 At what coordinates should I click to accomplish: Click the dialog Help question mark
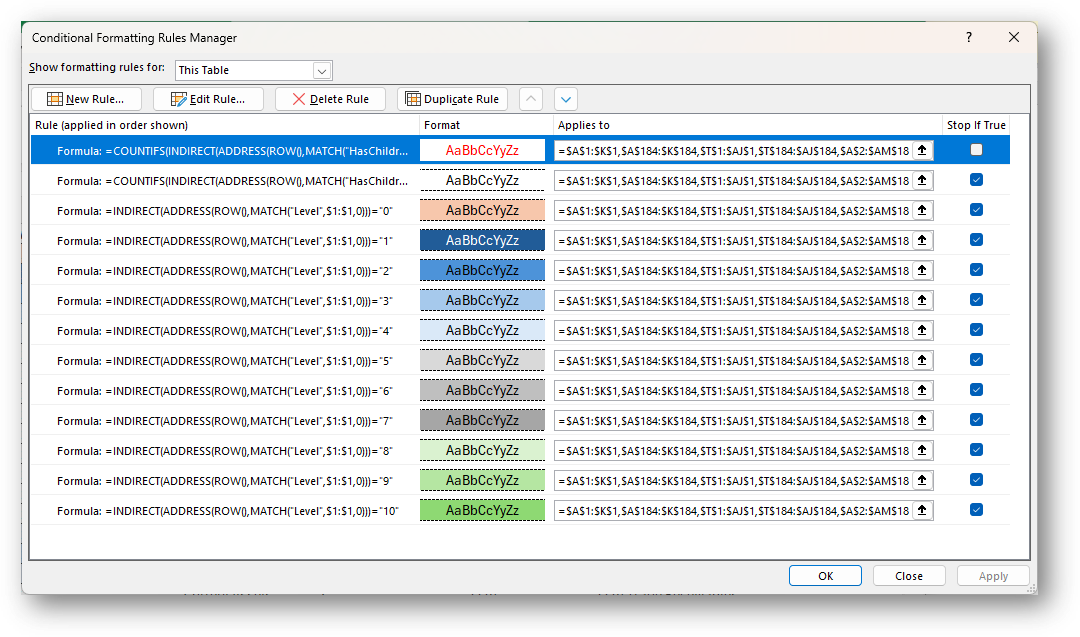pos(968,37)
